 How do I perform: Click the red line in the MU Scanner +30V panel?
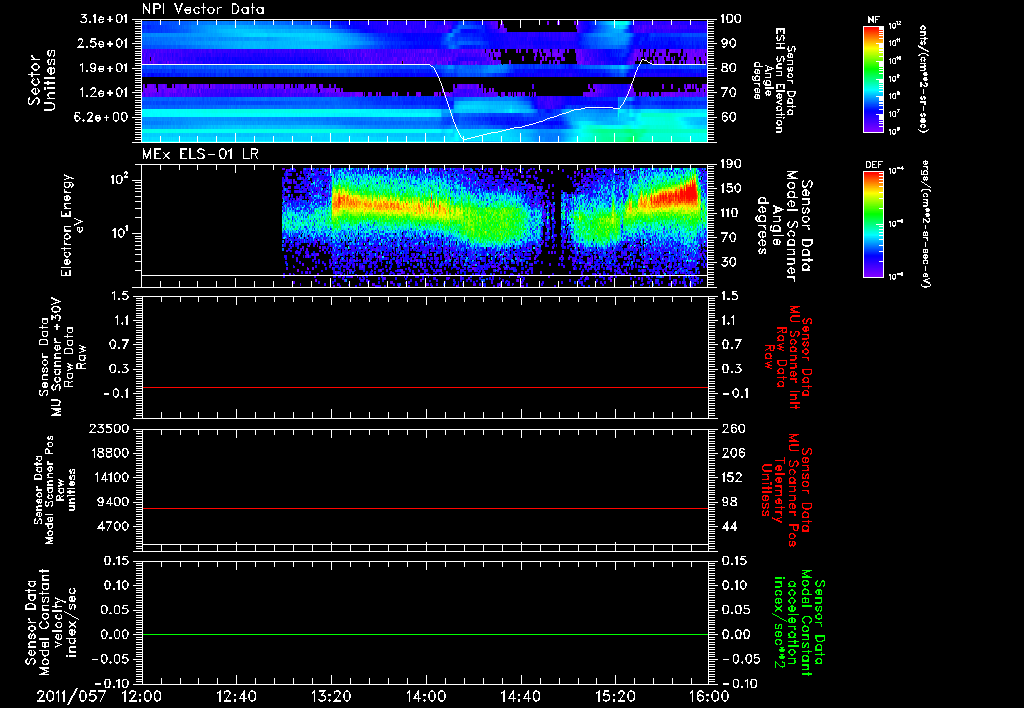click(x=424, y=387)
